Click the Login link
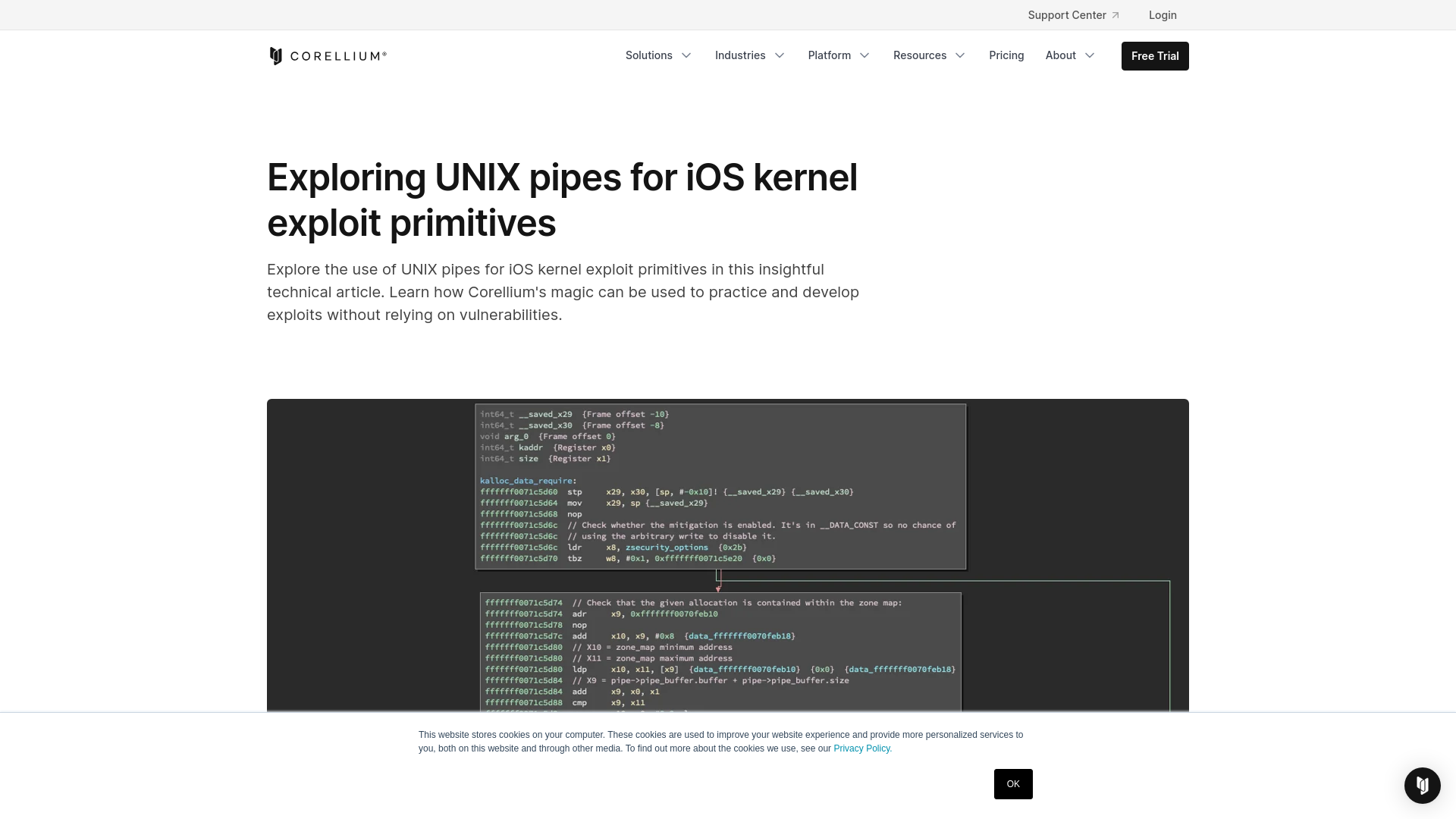Viewport: 1456px width, 819px height. 1163,15
